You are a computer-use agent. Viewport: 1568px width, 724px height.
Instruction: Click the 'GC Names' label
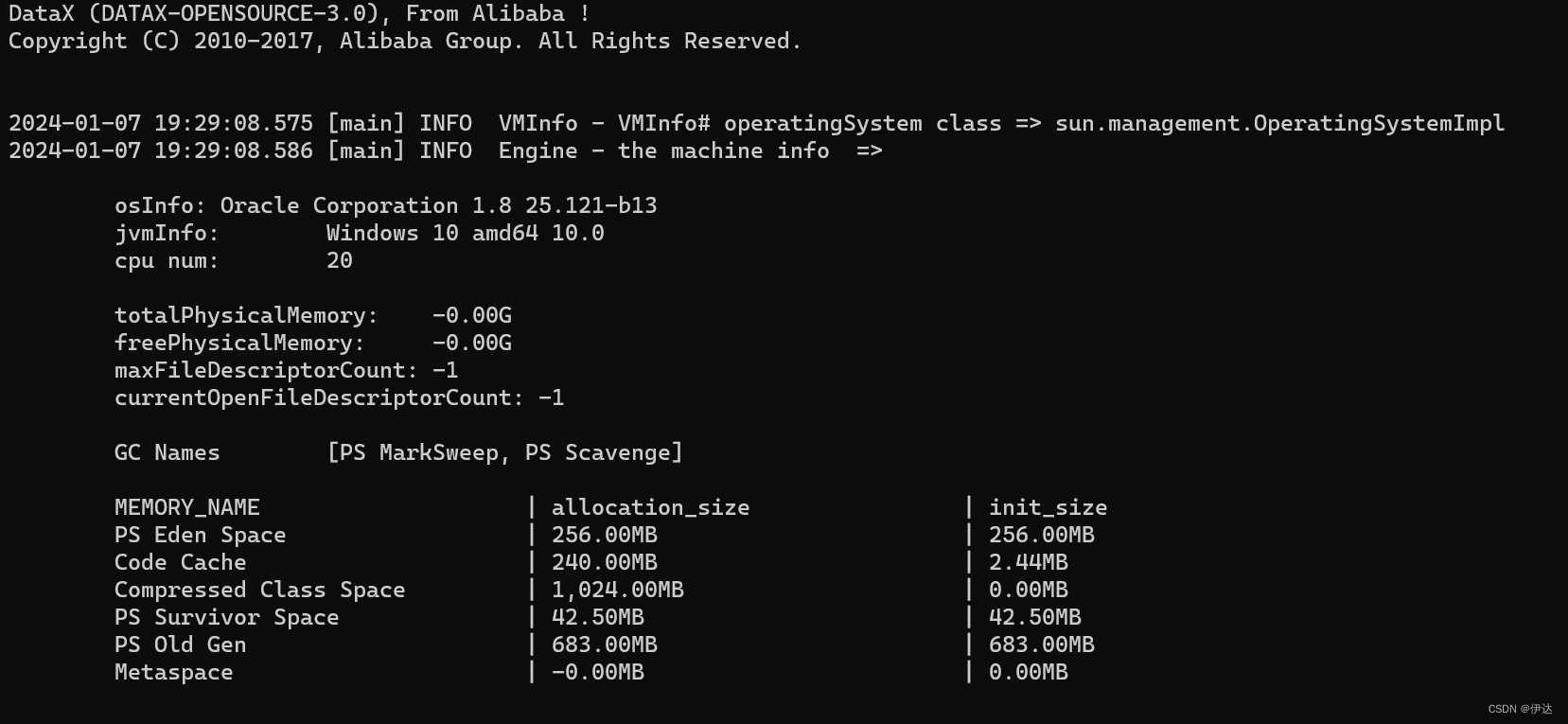click(167, 453)
